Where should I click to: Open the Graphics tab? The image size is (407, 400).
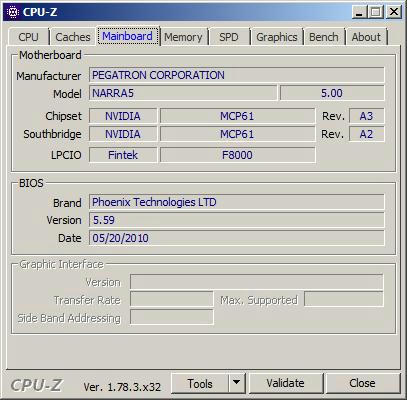[x=277, y=37]
